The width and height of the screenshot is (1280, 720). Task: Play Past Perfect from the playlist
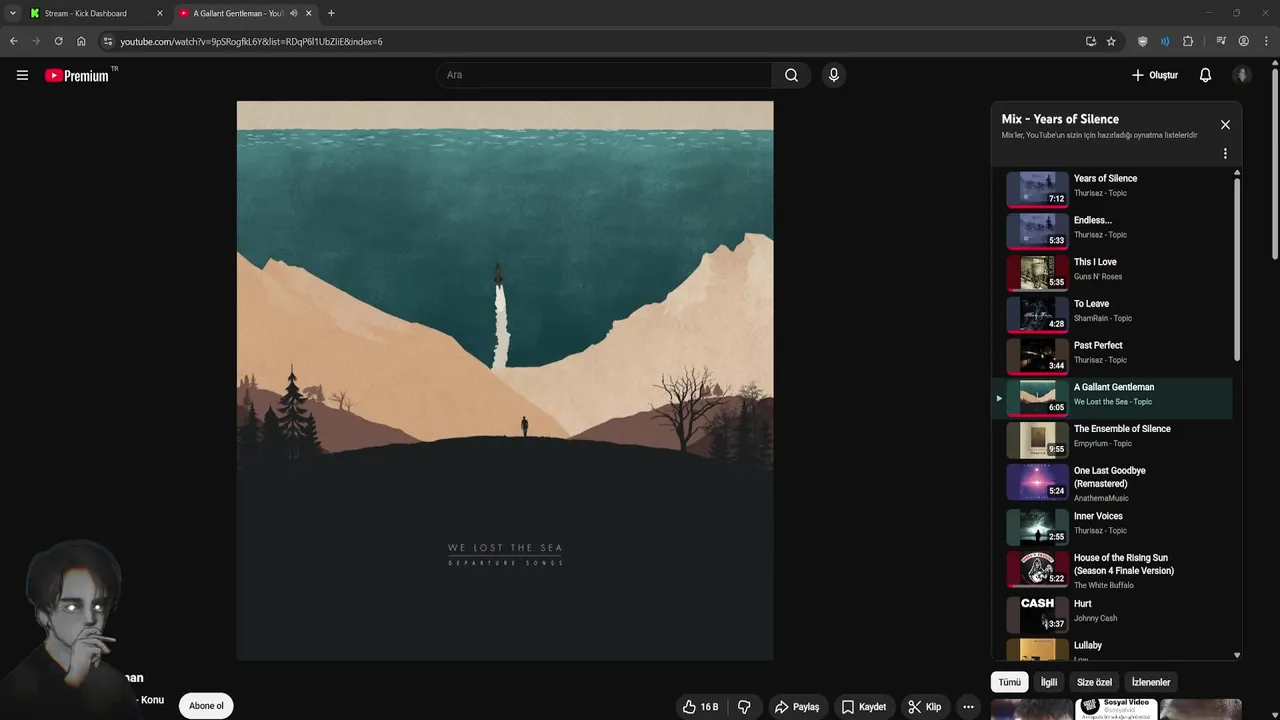(1112, 356)
